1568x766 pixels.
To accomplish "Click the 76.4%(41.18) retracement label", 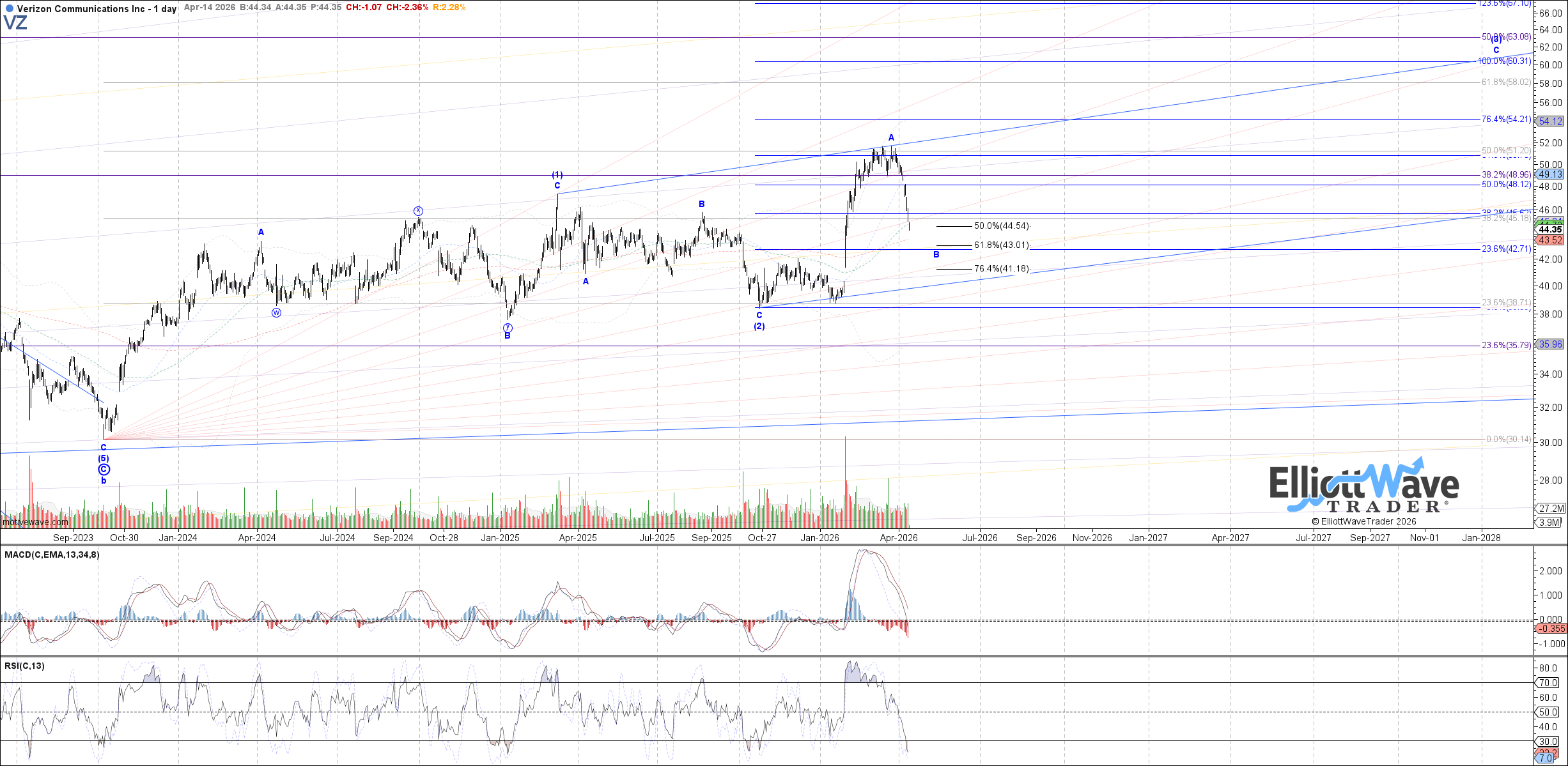I will pos(1001,269).
